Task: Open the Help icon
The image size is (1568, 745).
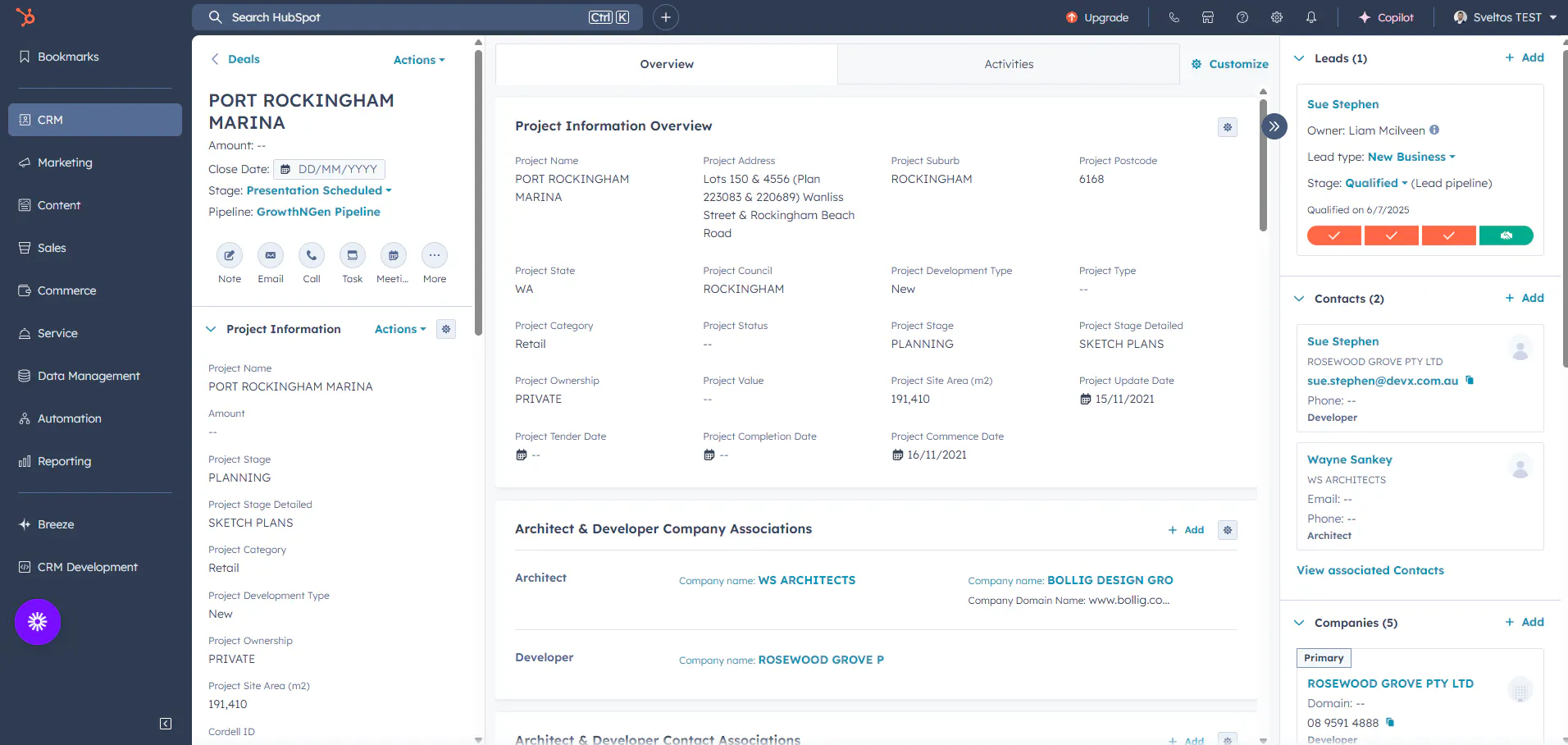Action: pos(1242,17)
